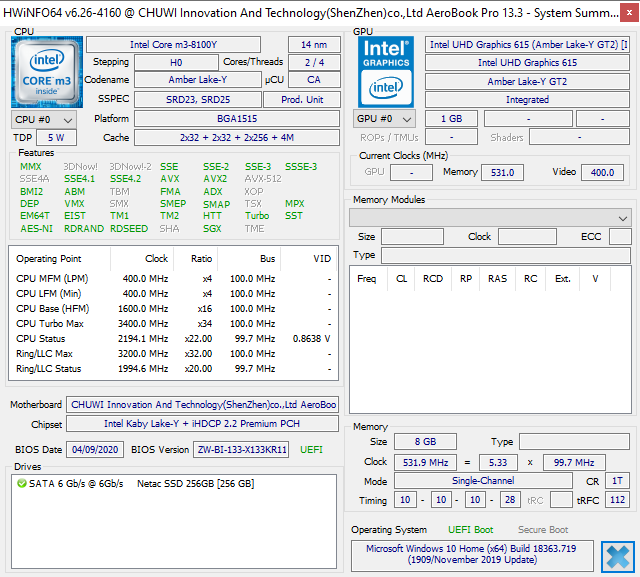640x577 pixels.
Task: Click the TDP 5 W value
Action: point(56,138)
